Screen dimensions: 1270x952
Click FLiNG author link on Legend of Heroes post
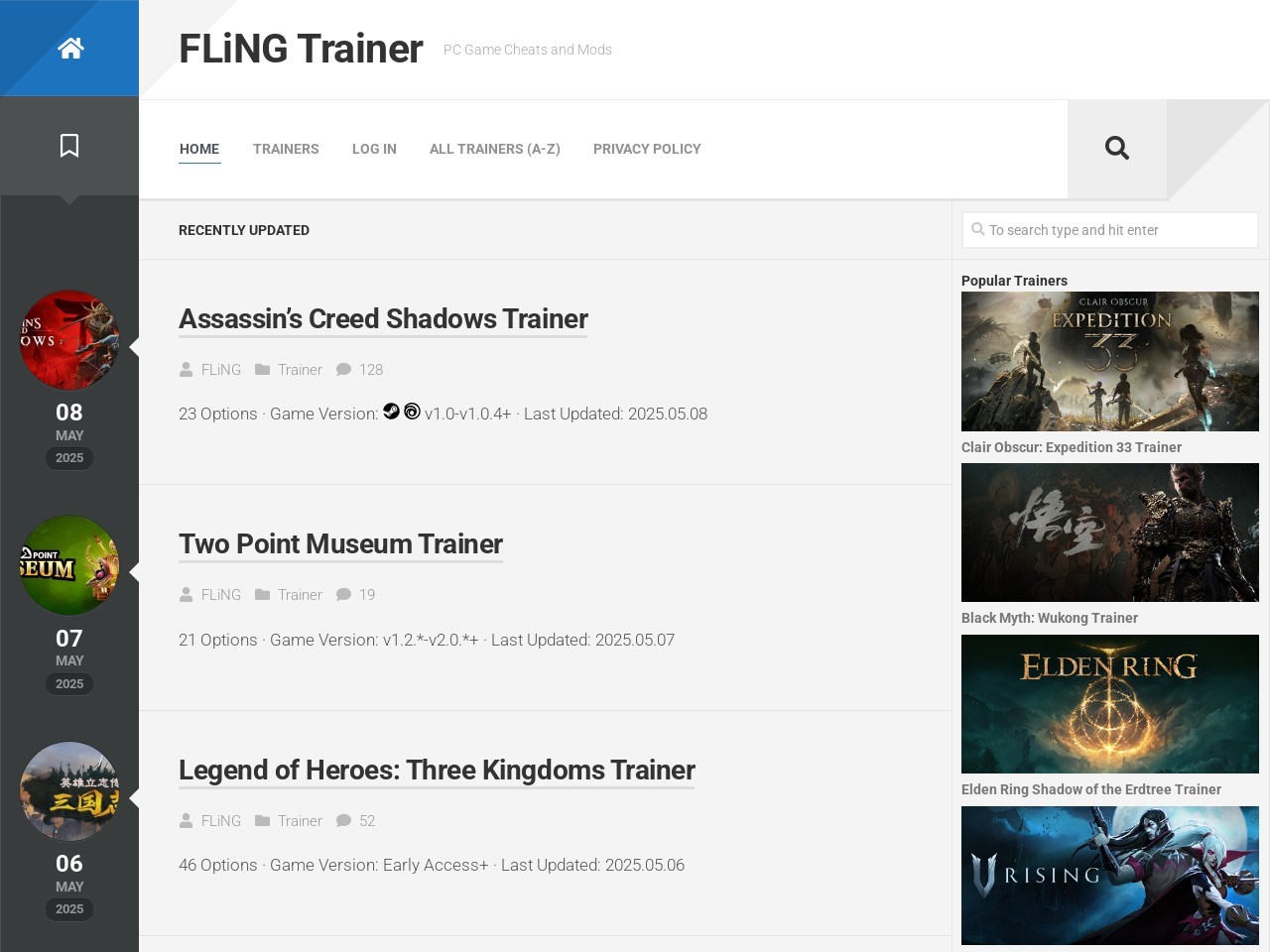221,820
